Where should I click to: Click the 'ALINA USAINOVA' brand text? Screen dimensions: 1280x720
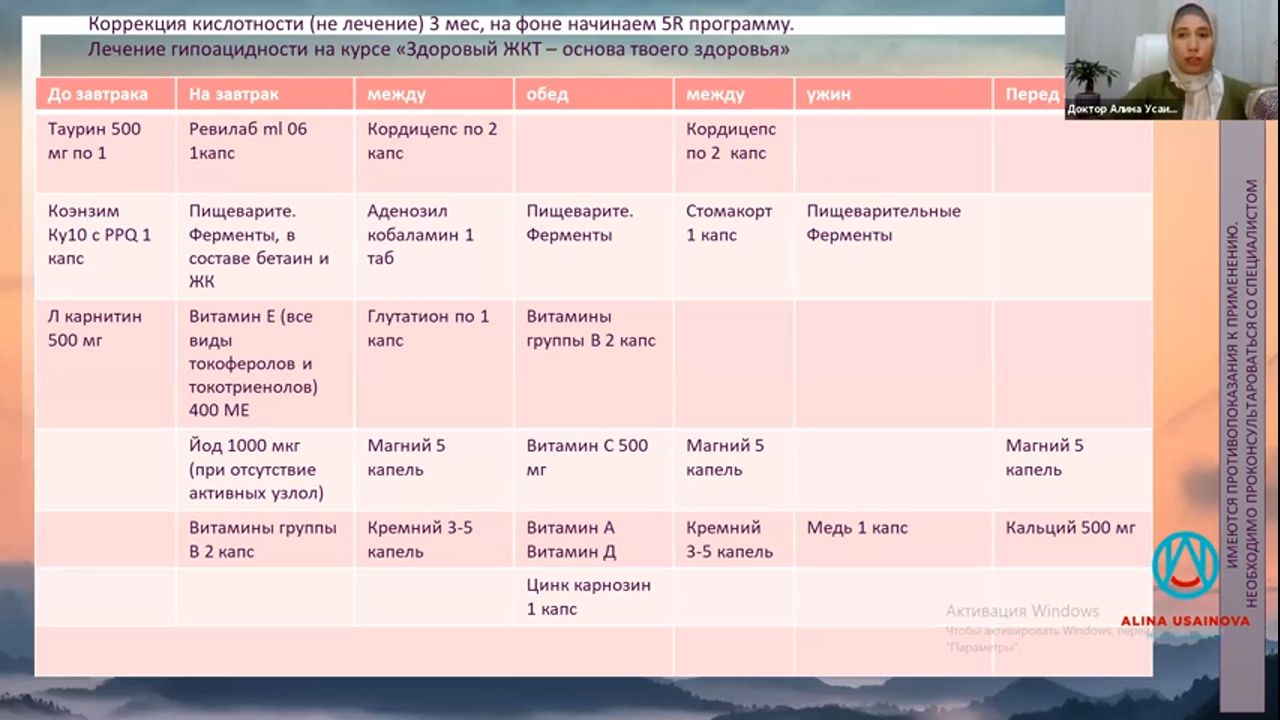[x=1185, y=621]
